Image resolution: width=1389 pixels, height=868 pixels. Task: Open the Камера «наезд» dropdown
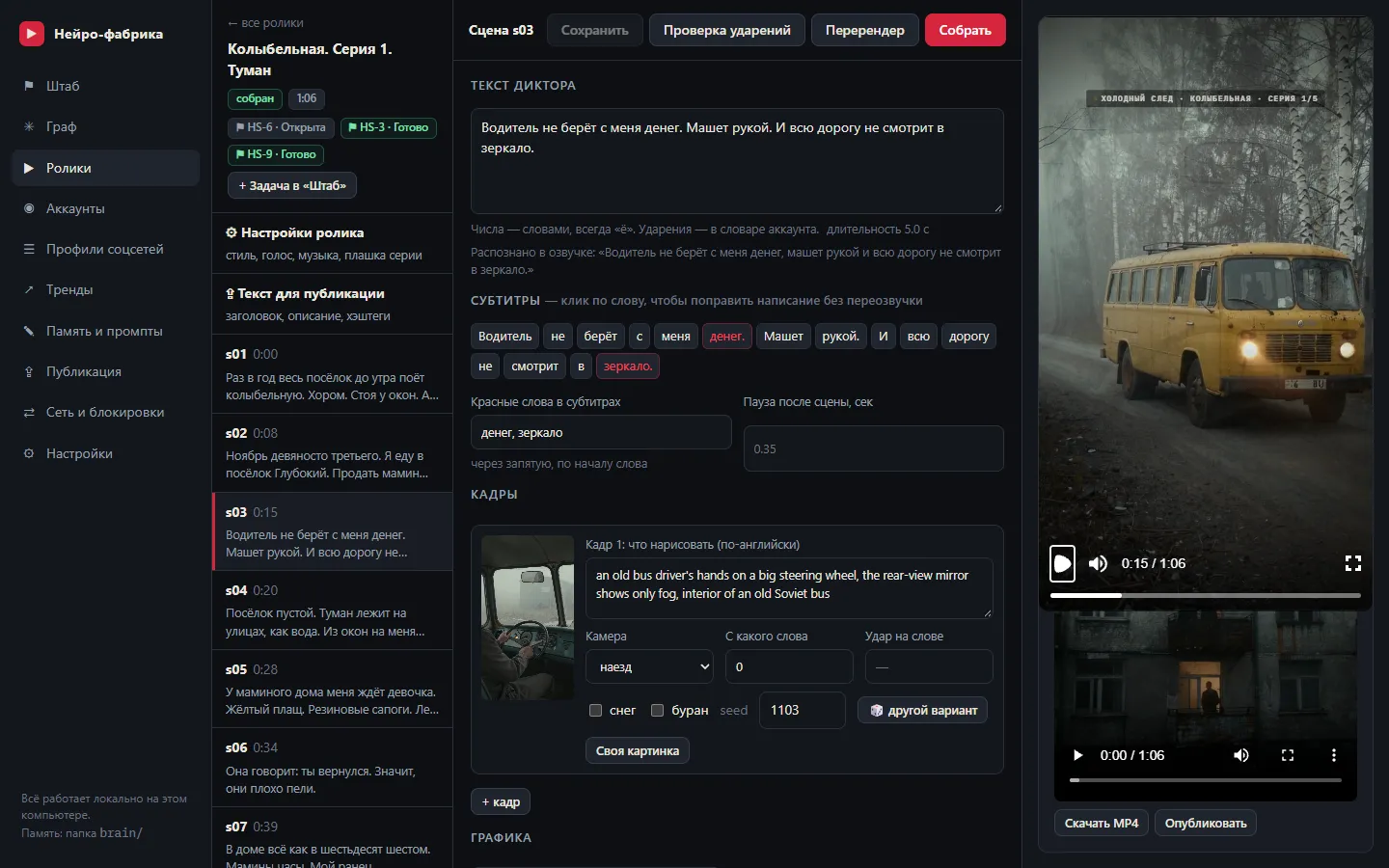tap(649, 666)
